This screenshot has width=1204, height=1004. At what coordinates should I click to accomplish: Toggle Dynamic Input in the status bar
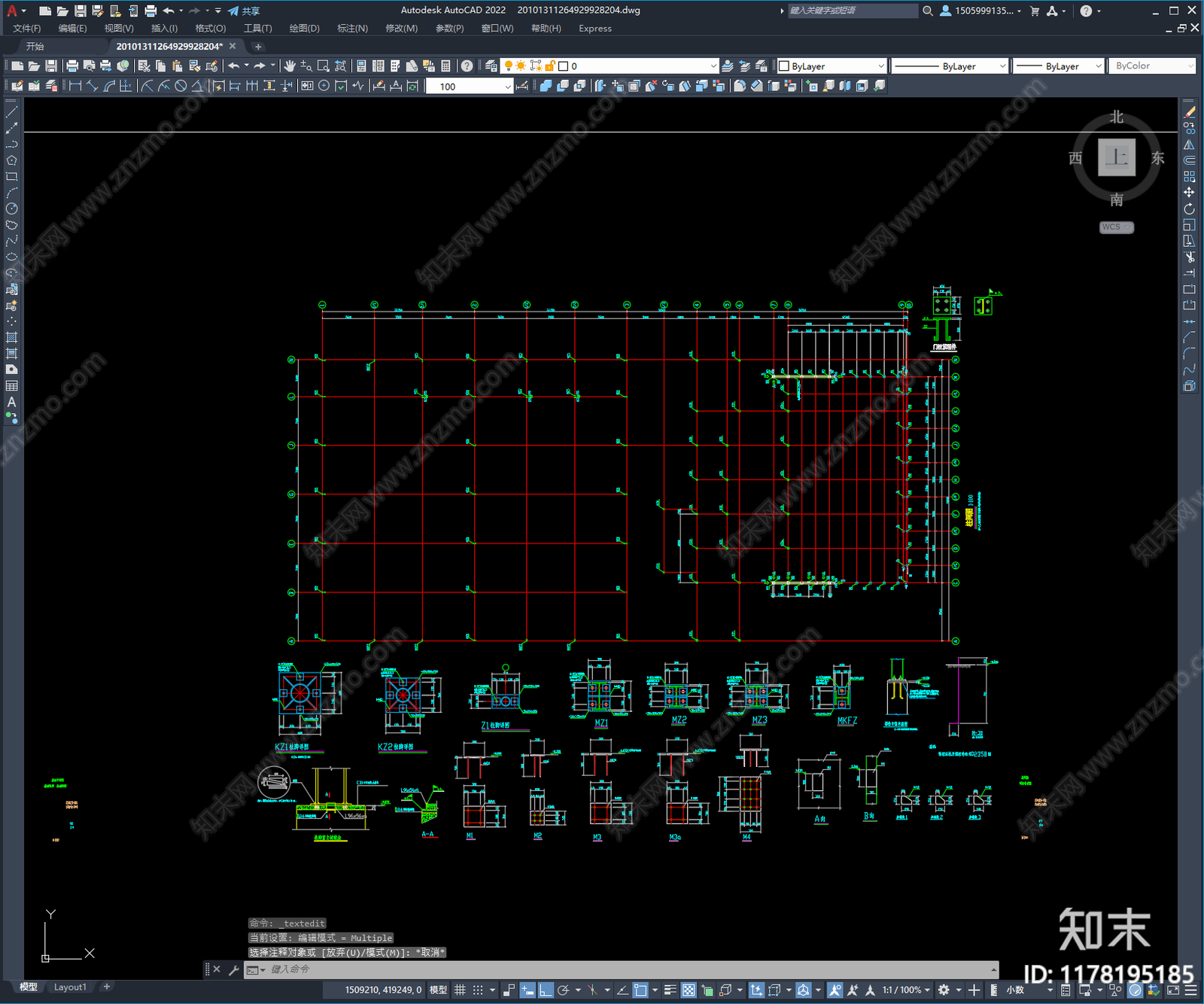pyautogui.click(x=528, y=990)
